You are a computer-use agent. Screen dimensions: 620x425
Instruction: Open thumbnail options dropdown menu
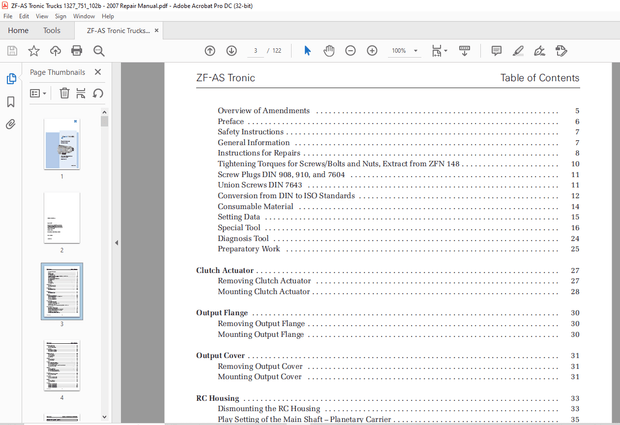pos(38,93)
